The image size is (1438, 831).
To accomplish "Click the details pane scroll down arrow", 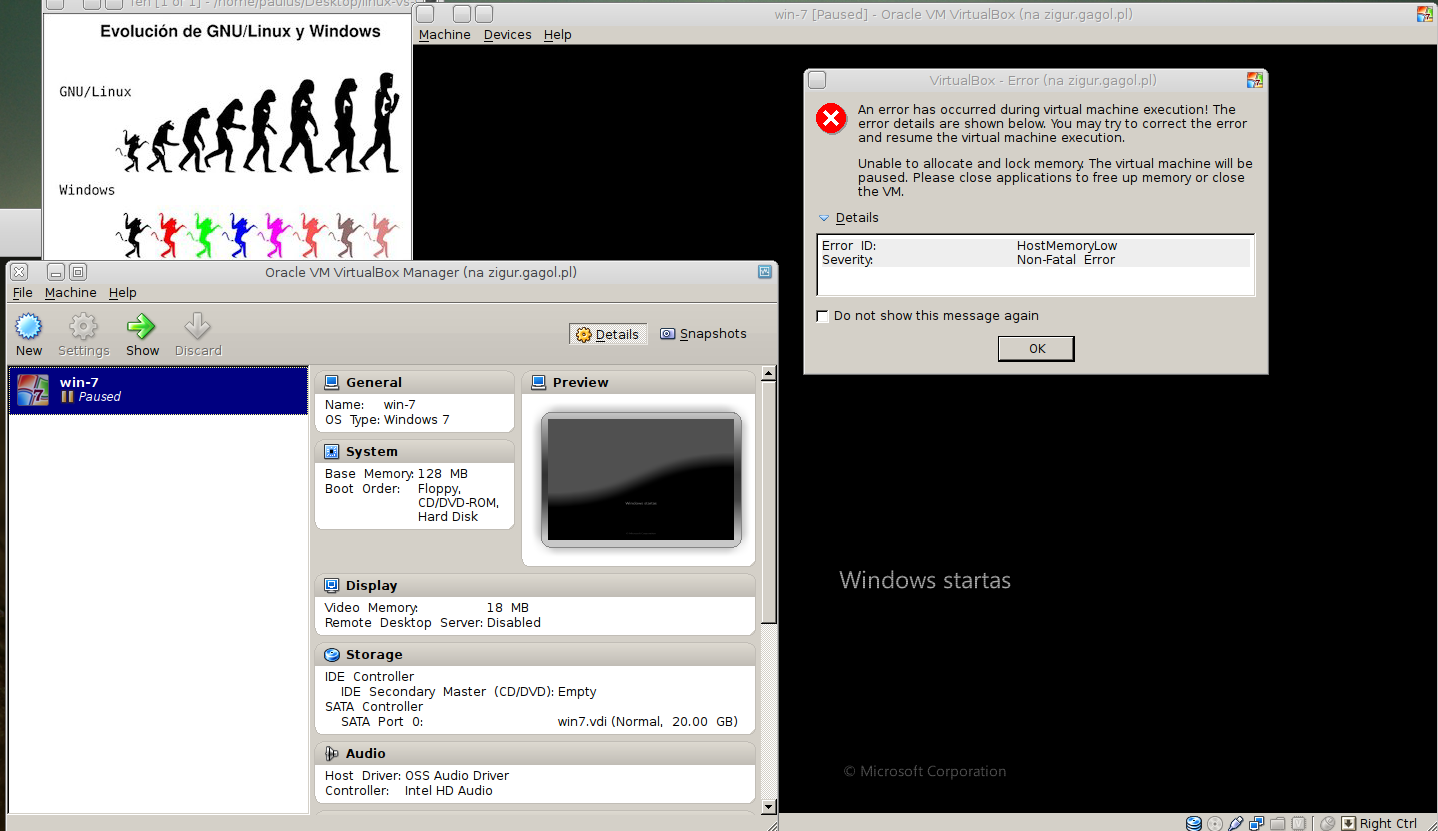I will [768, 806].
